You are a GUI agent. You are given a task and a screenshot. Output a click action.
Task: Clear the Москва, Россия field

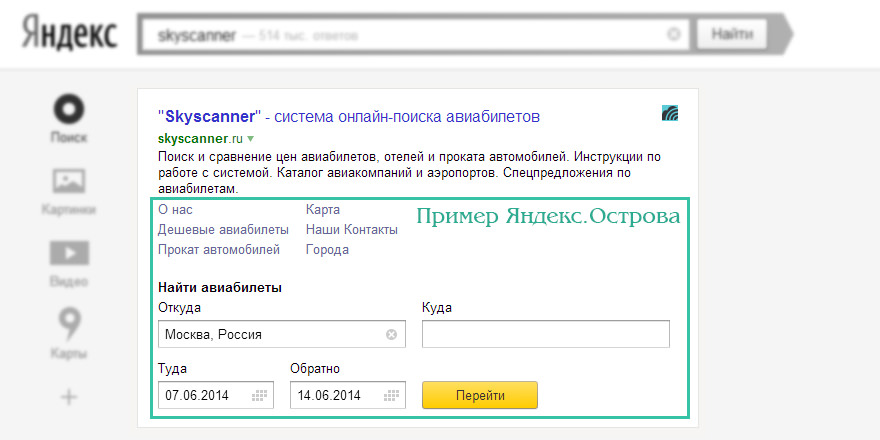(x=391, y=334)
